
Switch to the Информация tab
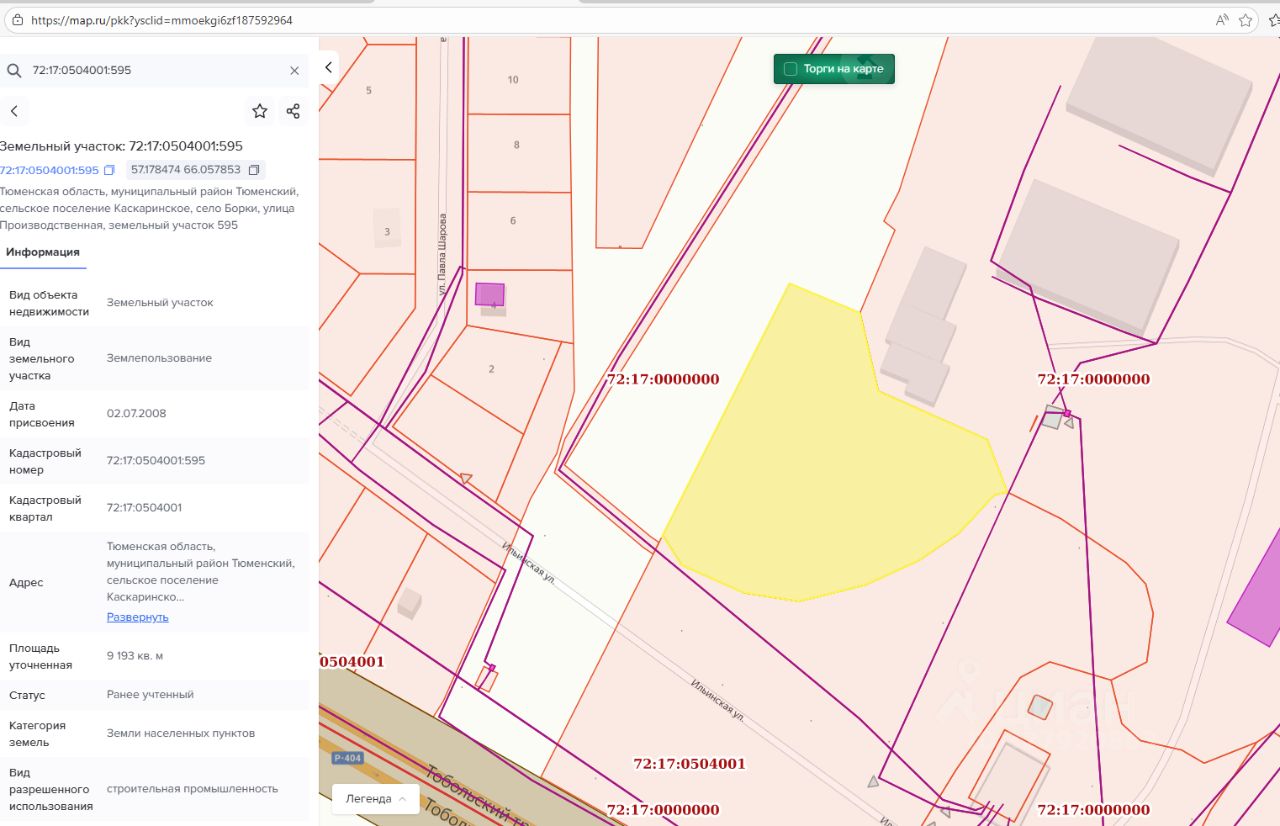click(43, 252)
